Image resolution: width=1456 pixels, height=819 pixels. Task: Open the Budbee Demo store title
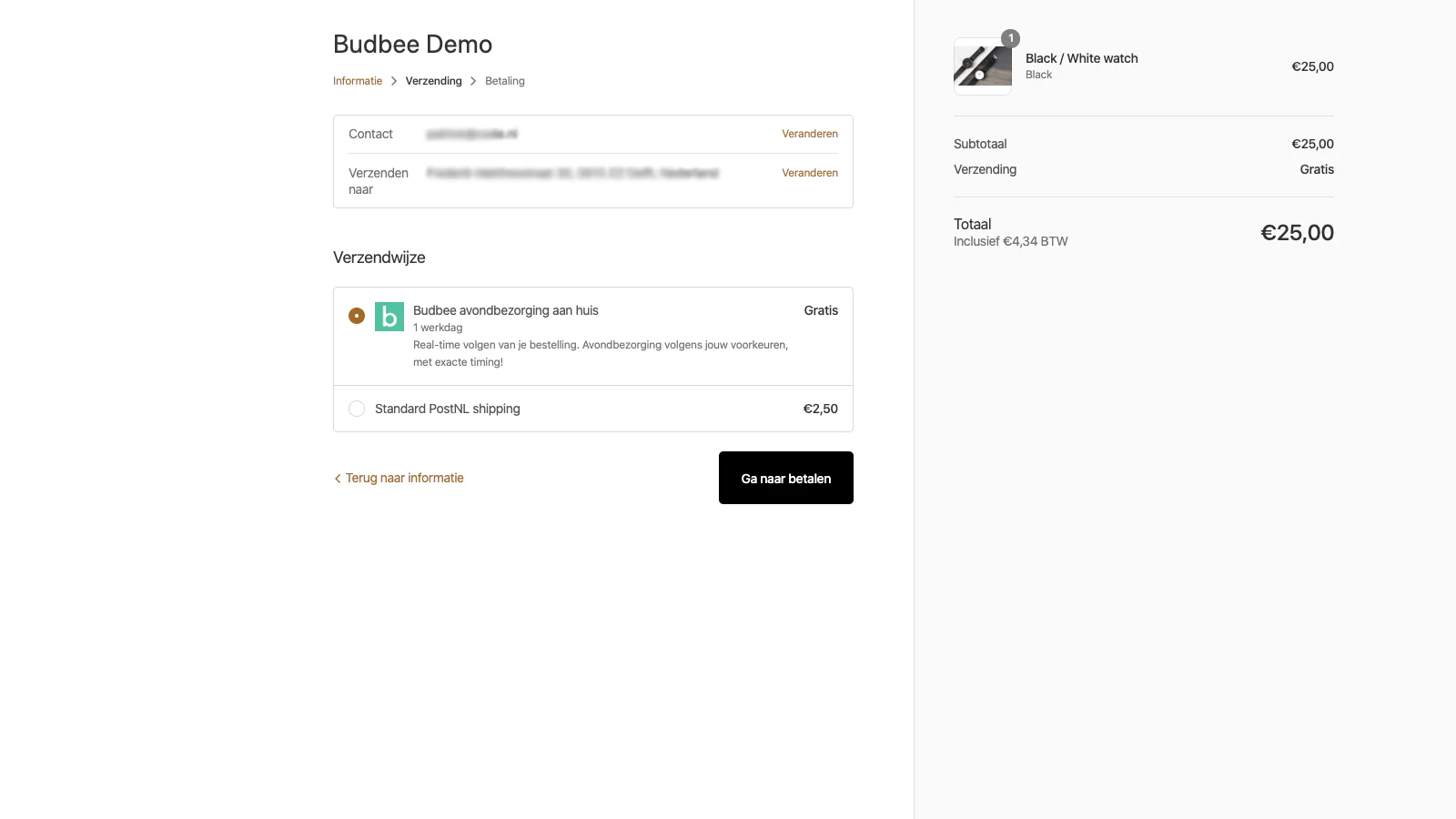tap(412, 44)
